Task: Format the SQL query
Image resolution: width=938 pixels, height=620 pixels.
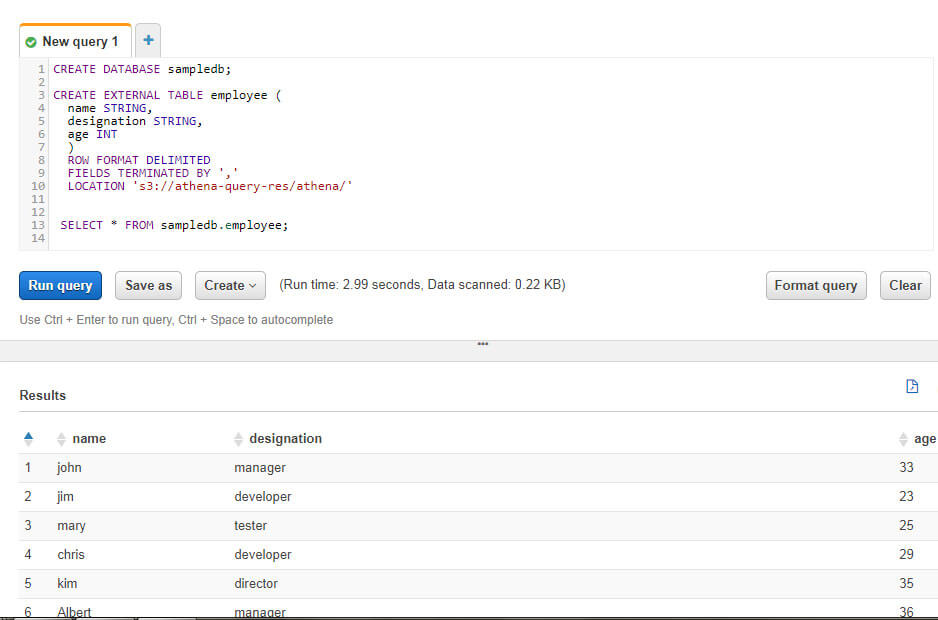Action: click(x=815, y=285)
